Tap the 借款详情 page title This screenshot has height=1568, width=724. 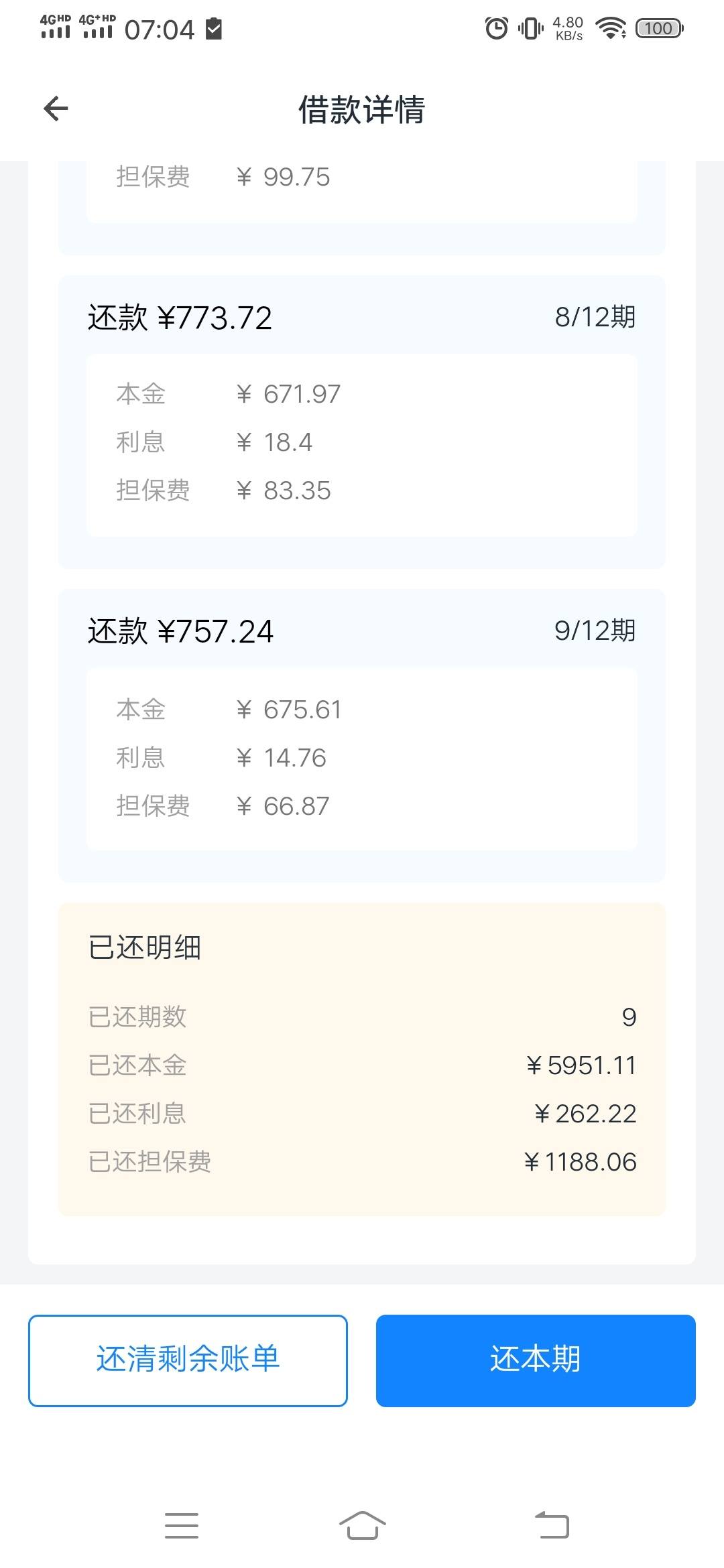(x=362, y=109)
